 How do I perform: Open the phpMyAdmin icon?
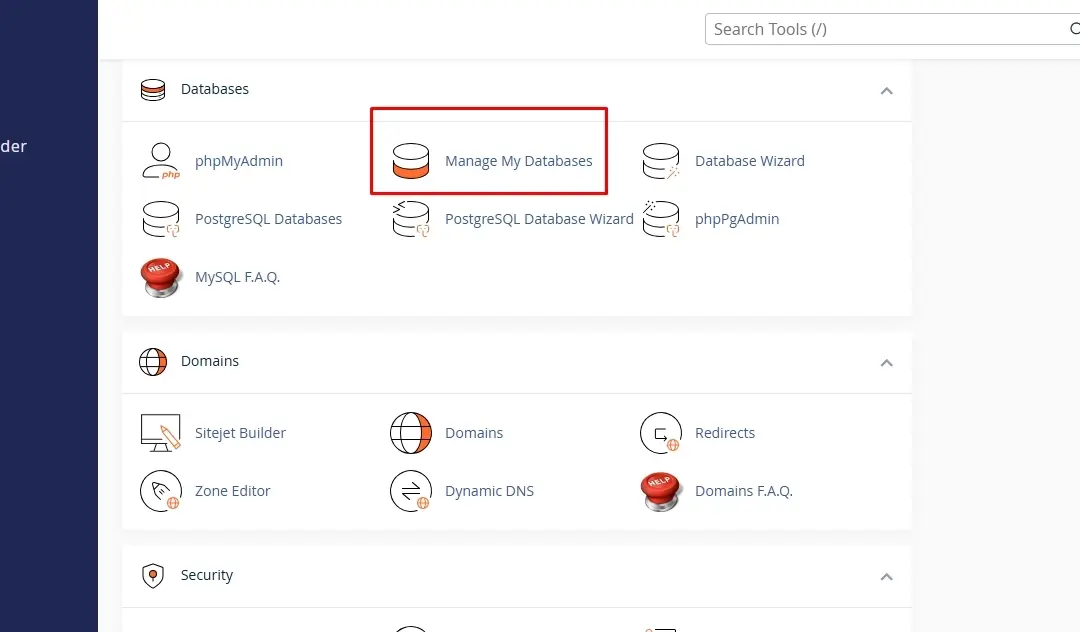[161, 161]
